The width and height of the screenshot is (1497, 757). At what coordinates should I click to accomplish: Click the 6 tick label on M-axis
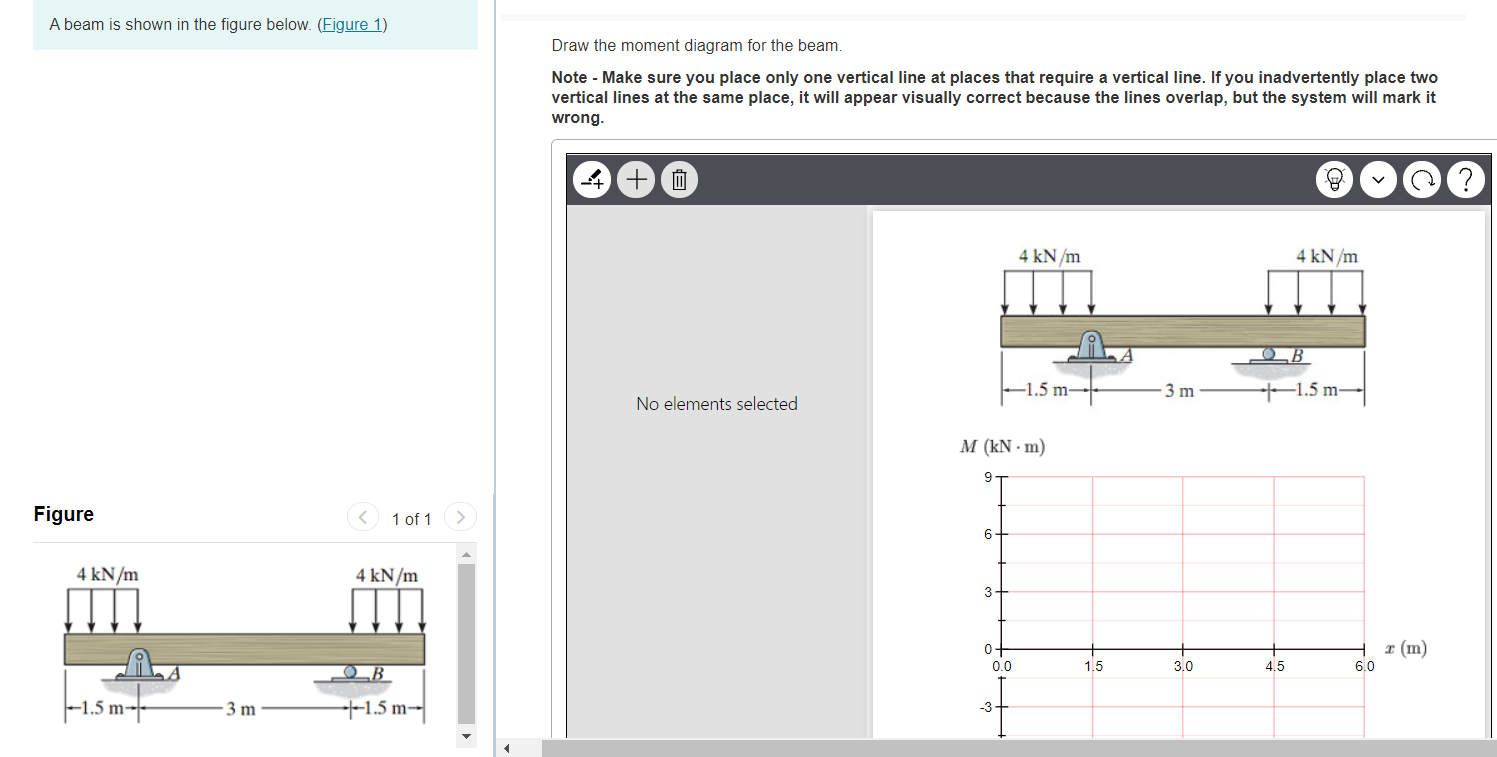(x=989, y=534)
